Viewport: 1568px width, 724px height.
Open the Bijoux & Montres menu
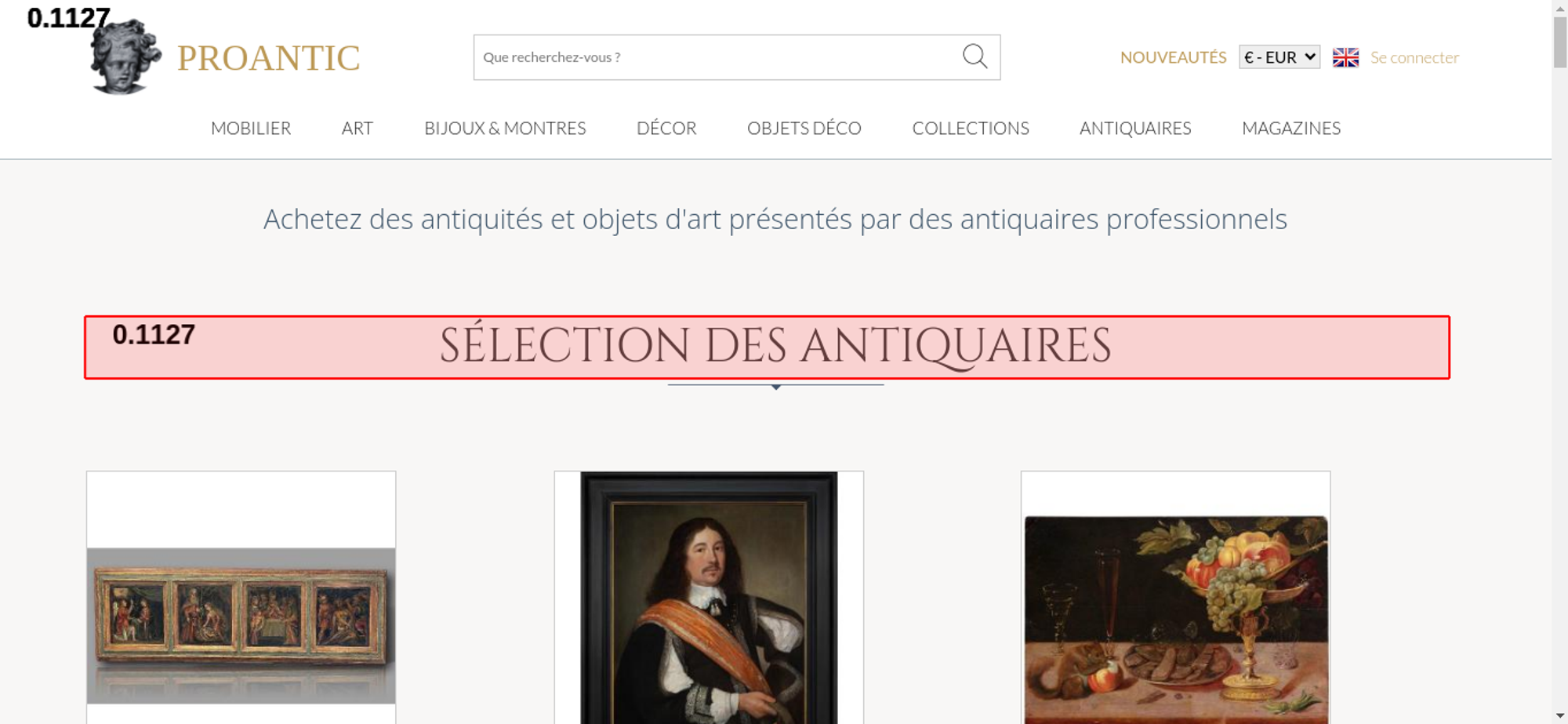point(505,128)
